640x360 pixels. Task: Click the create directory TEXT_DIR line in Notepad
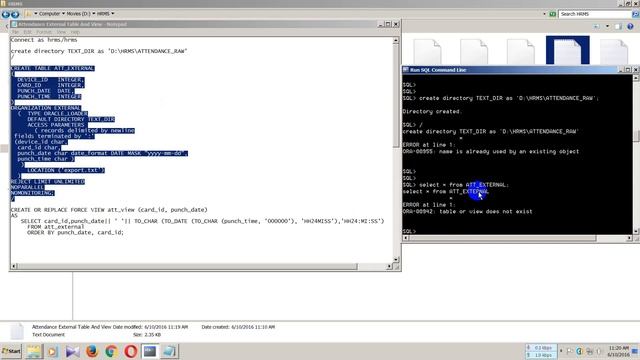(99, 51)
